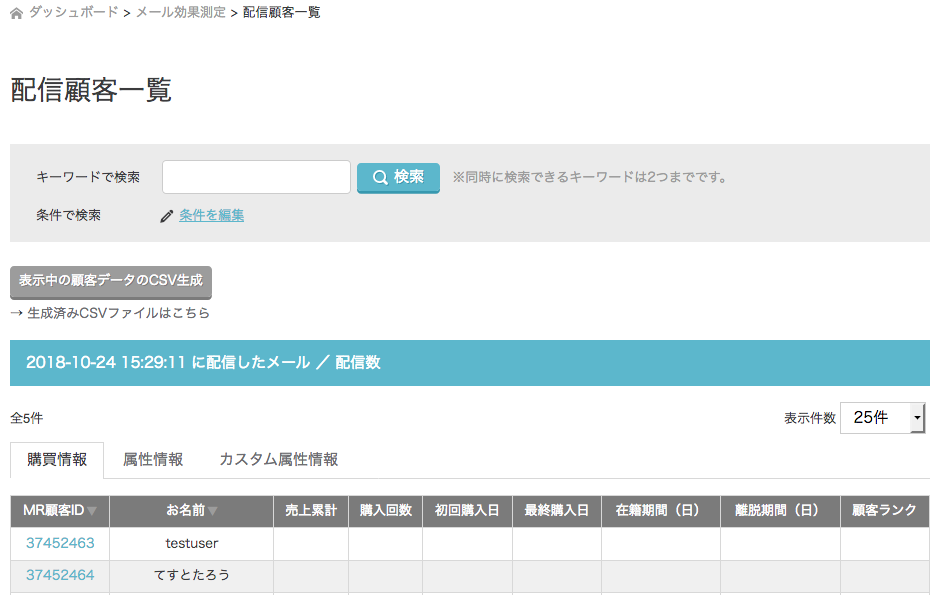The image size is (939, 595).
Task: Click the 顧客ランク column header
Action: click(884, 511)
